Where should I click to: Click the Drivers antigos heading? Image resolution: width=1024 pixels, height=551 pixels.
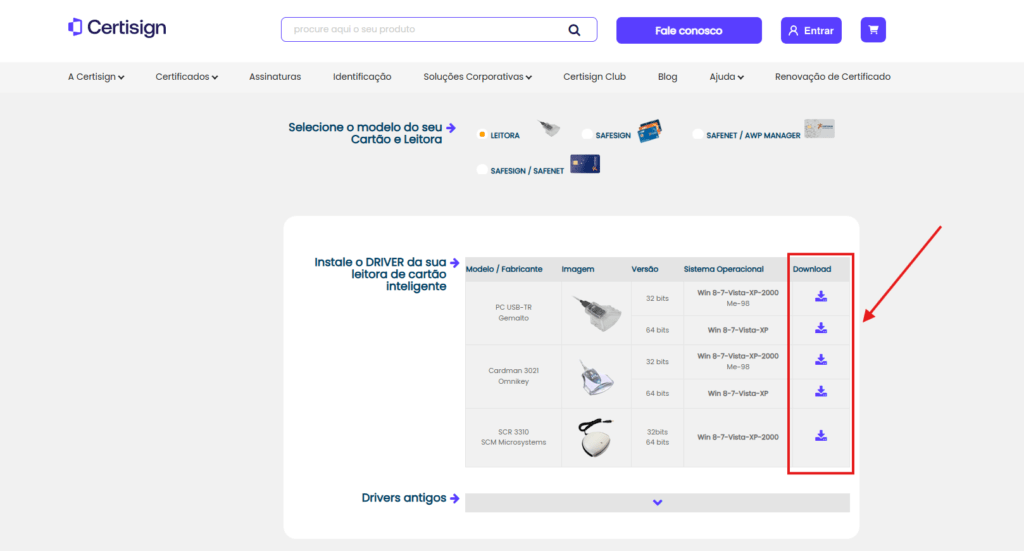tap(404, 498)
